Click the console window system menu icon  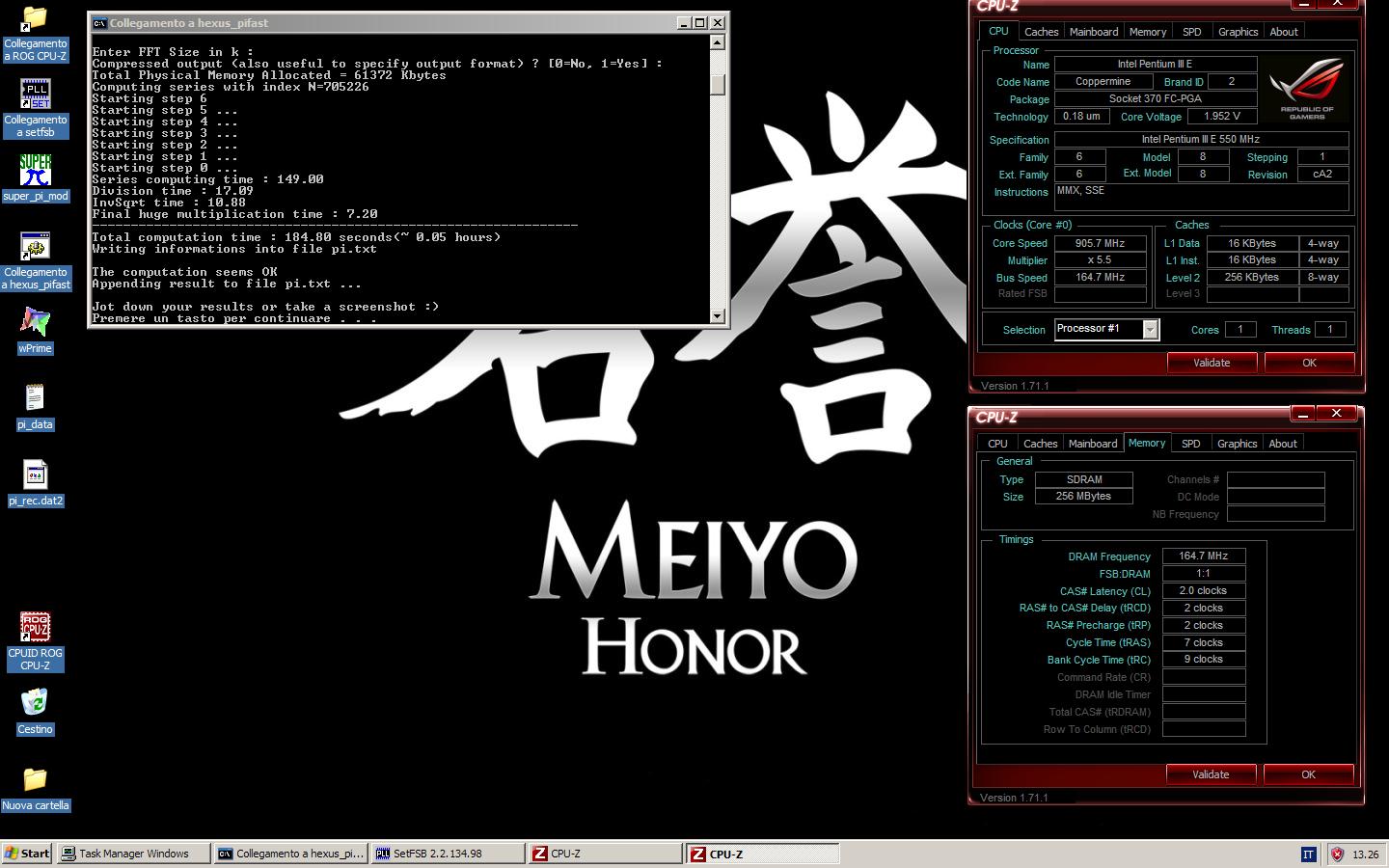(99, 23)
